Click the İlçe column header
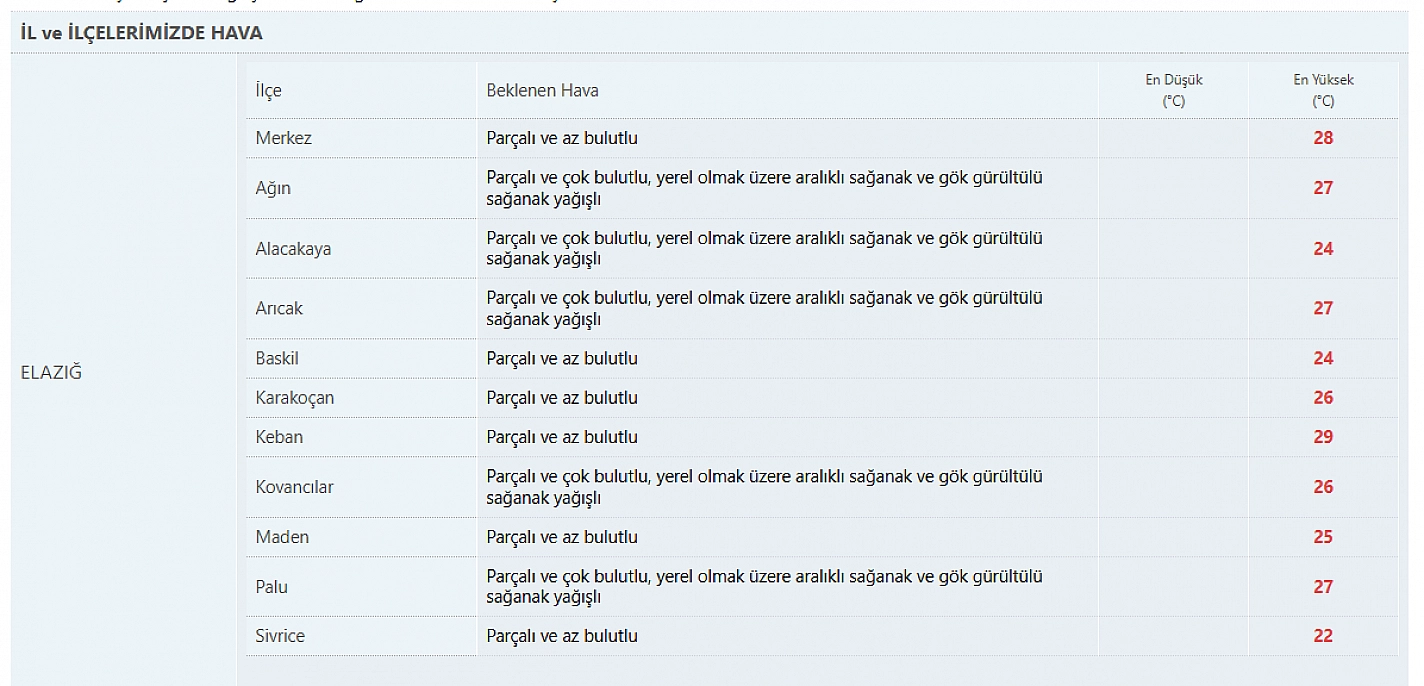 269,90
